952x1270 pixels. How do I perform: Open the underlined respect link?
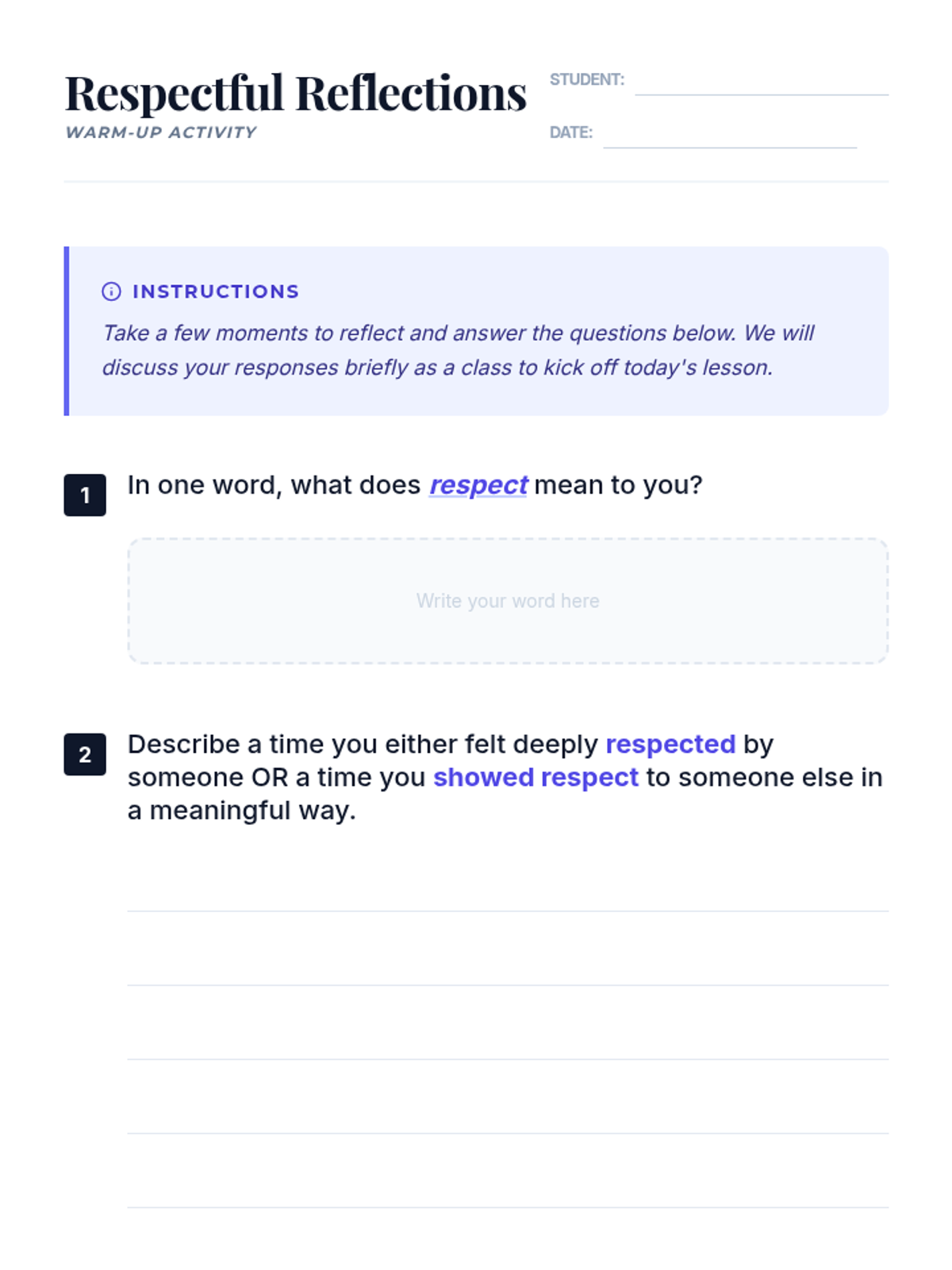point(478,485)
